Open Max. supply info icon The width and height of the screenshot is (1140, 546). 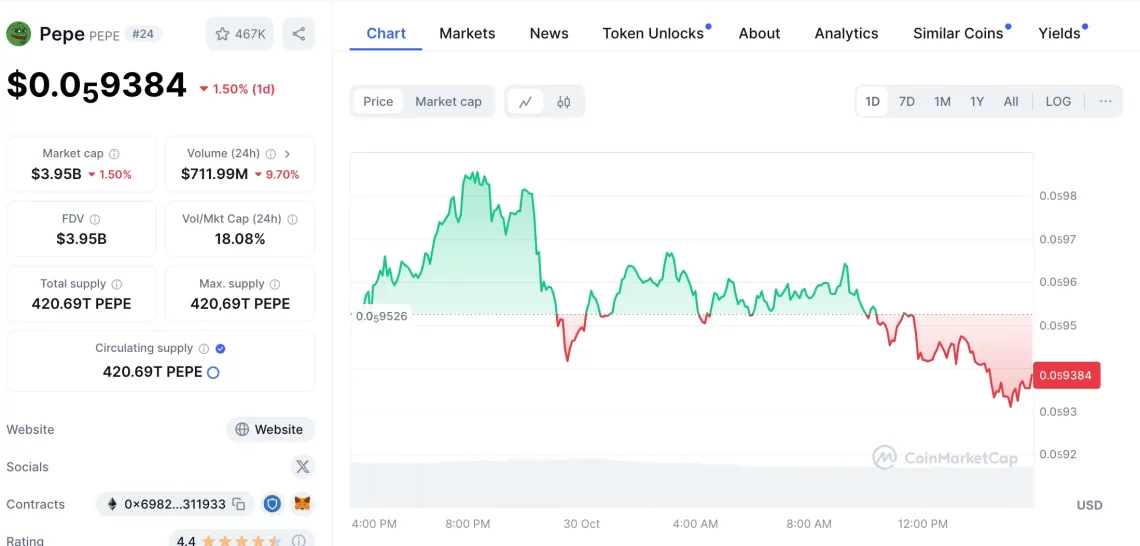(276, 284)
